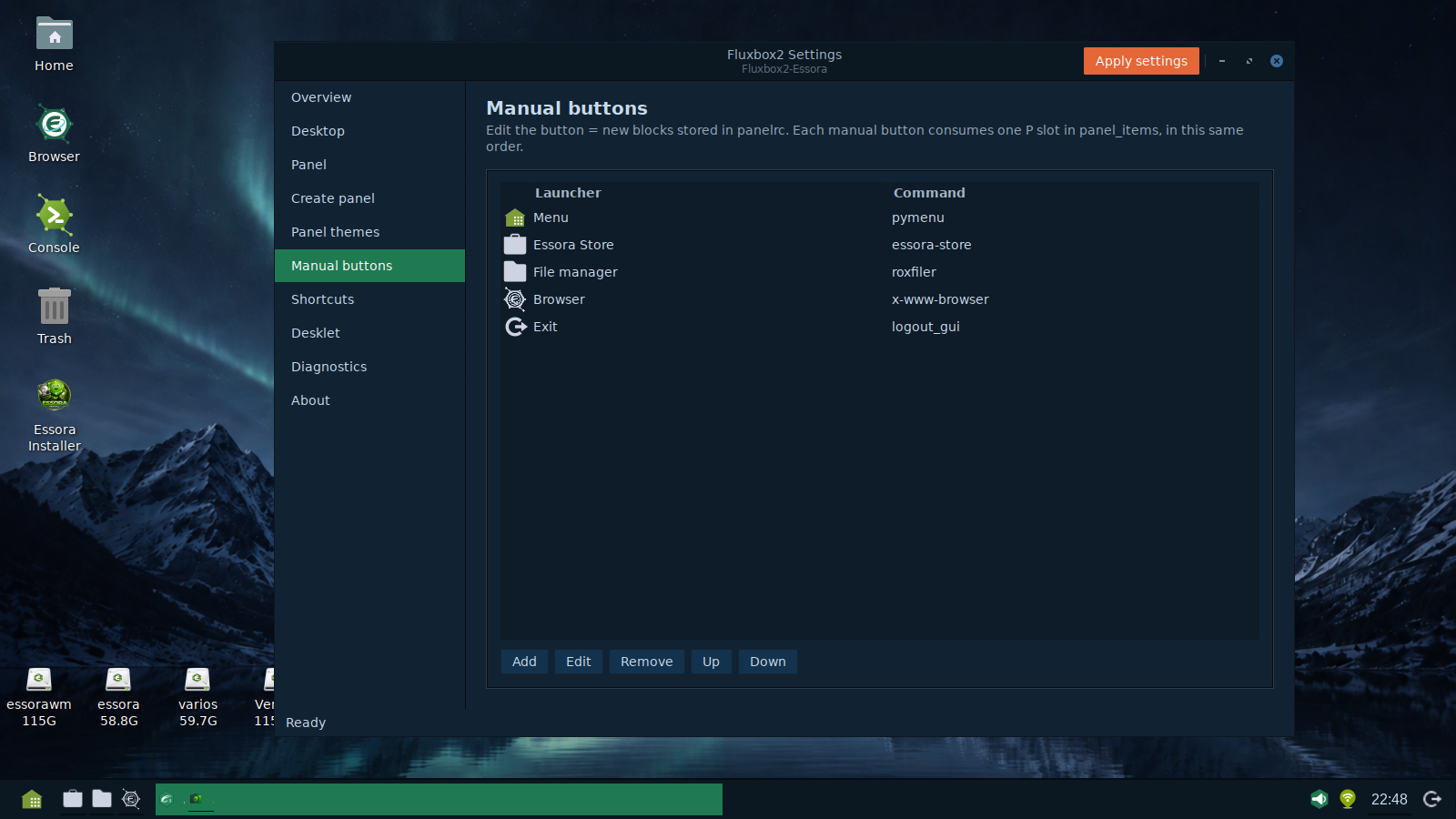
Task: Click the taskbar store briefcase icon
Action: pos(73,799)
